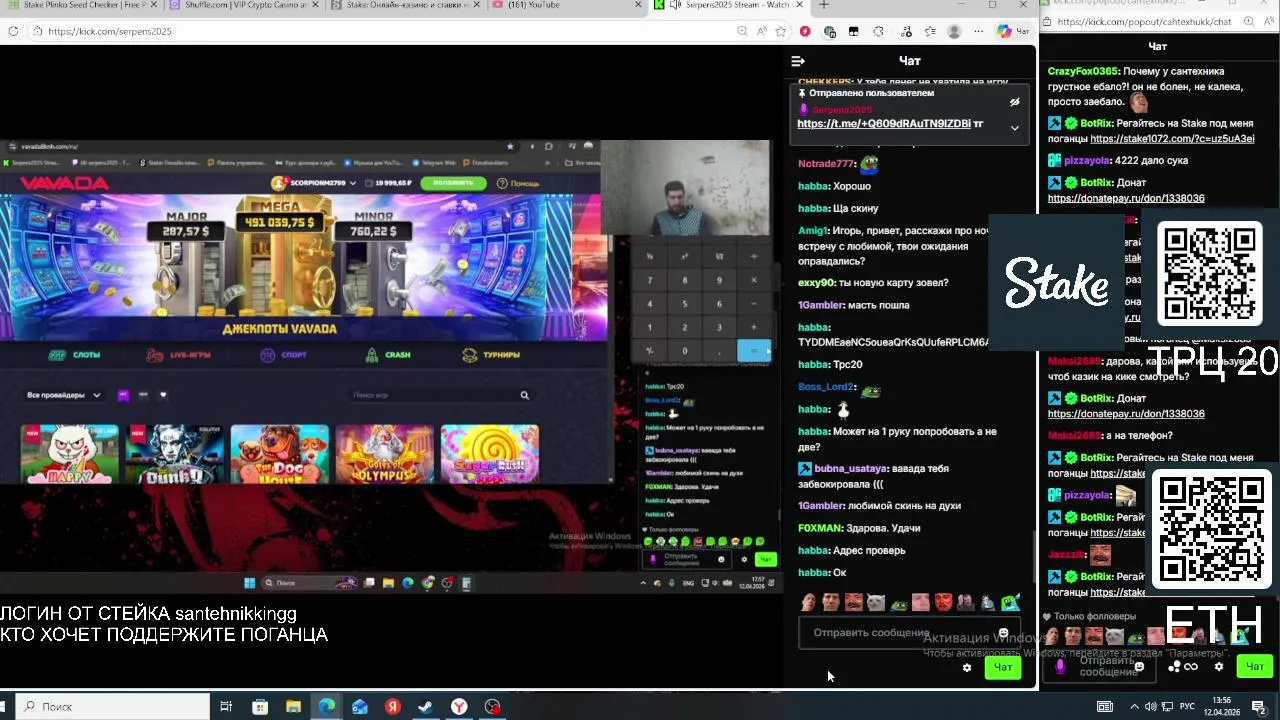Switch to Shuffle.com VIP Crypto Casino tab

point(245,5)
